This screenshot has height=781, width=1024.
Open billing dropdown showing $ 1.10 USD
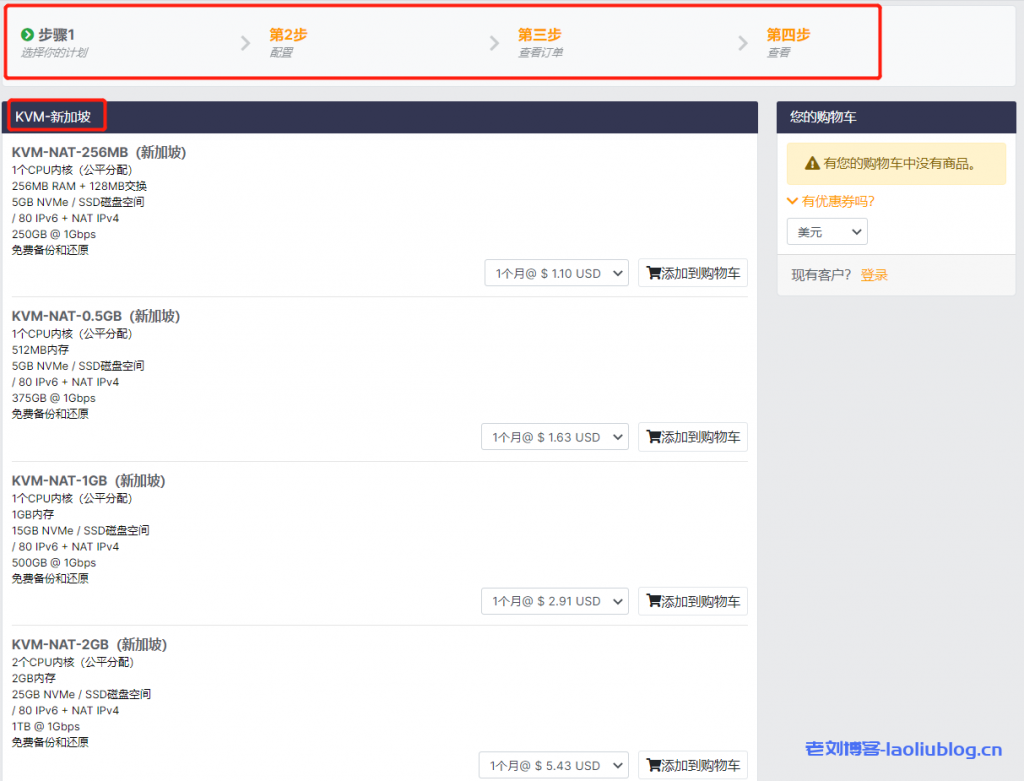pyautogui.click(x=556, y=273)
